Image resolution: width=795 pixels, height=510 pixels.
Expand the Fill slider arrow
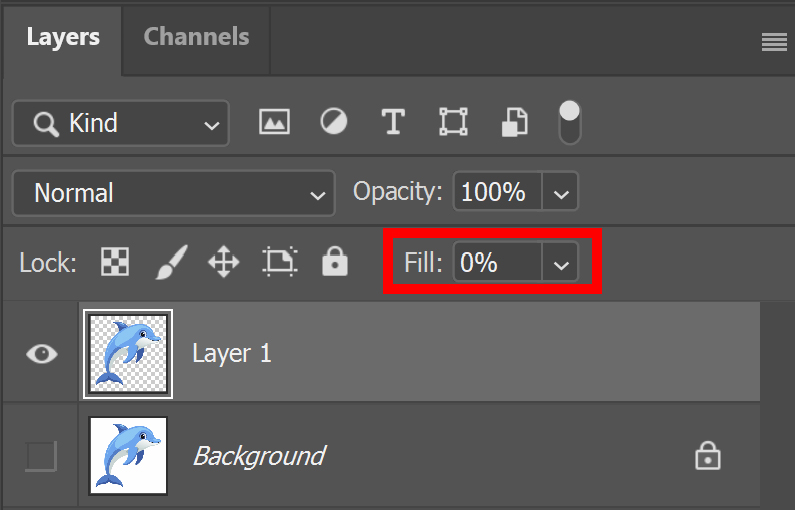point(561,262)
